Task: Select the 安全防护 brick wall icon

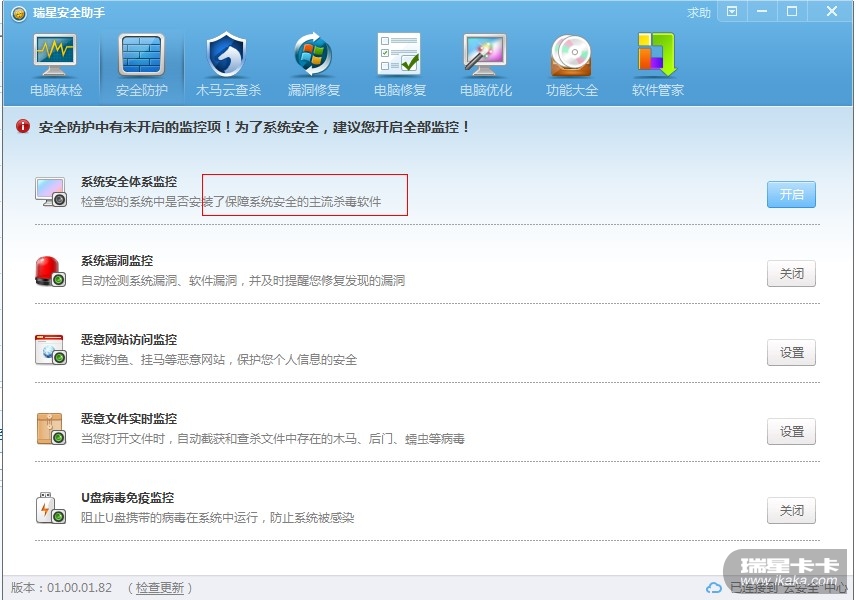Action: pyautogui.click(x=141, y=55)
